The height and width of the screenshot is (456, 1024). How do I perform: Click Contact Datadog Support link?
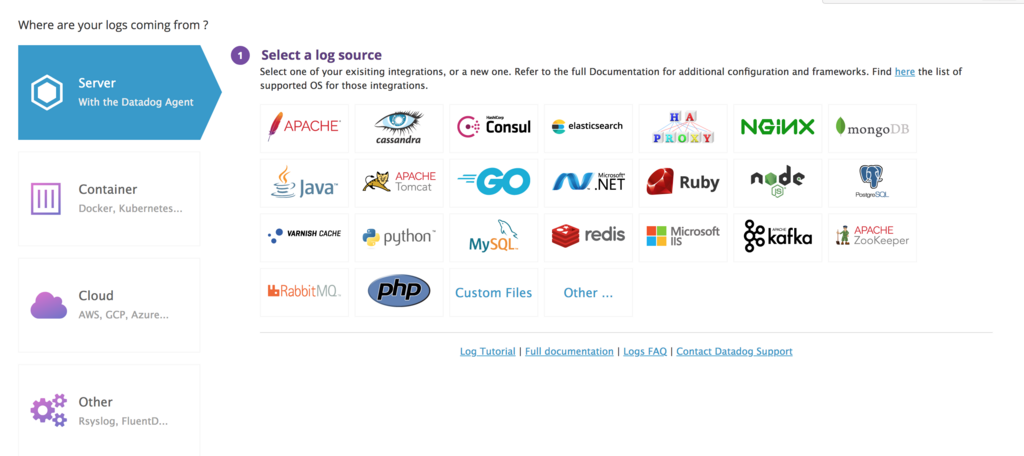pos(735,351)
